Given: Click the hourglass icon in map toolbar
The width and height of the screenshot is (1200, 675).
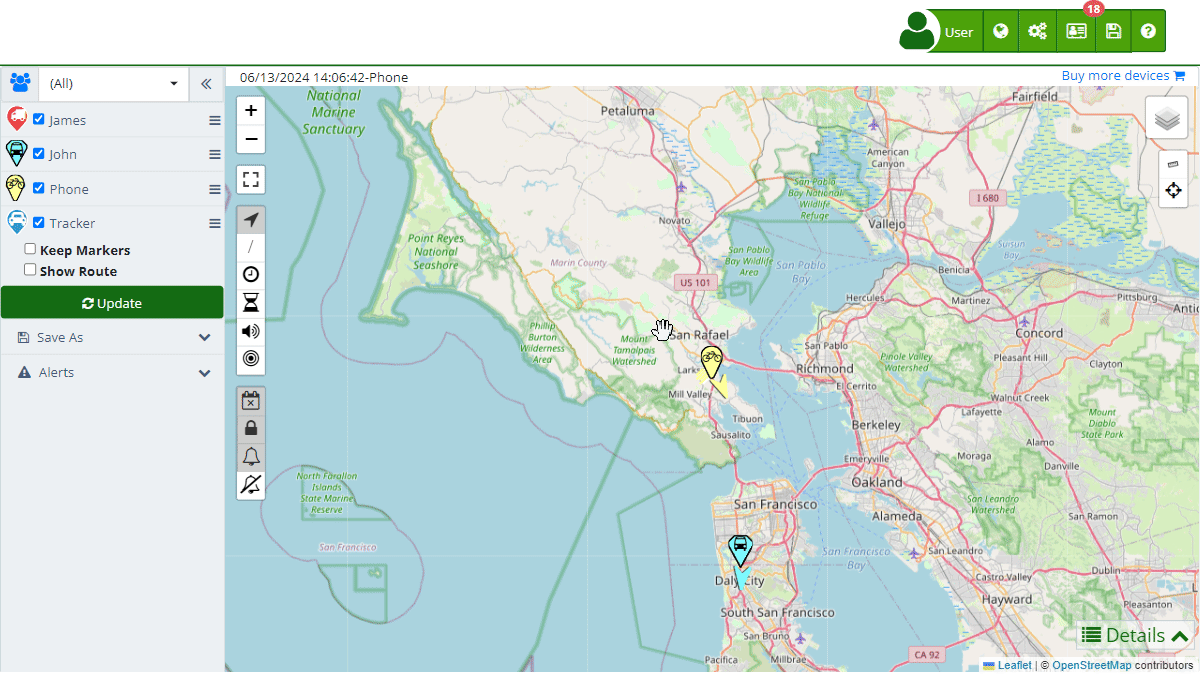Looking at the screenshot, I should pyautogui.click(x=251, y=303).
